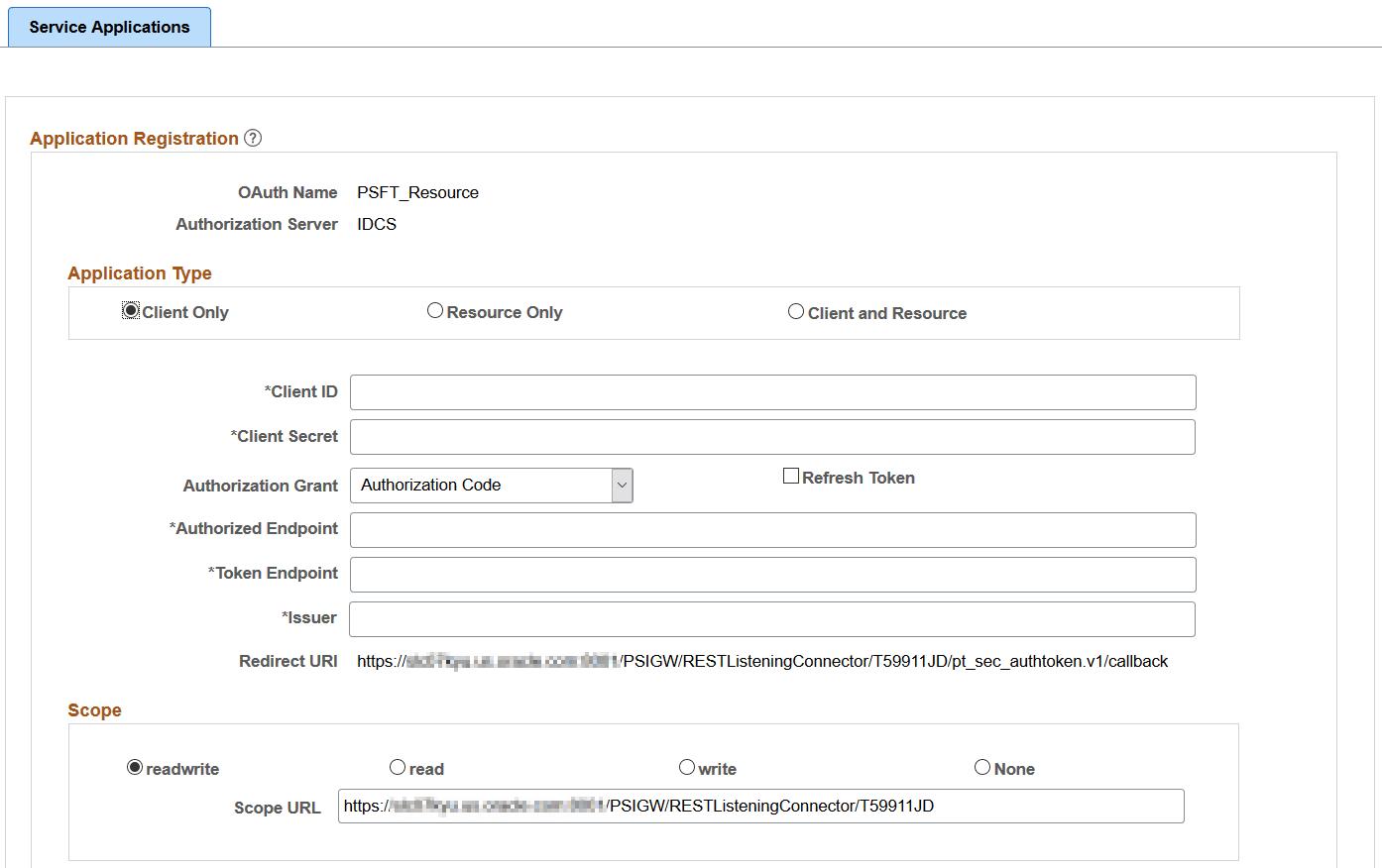Click the Scope URL field
The image size is (1382, 868).
tap(760, 806)
